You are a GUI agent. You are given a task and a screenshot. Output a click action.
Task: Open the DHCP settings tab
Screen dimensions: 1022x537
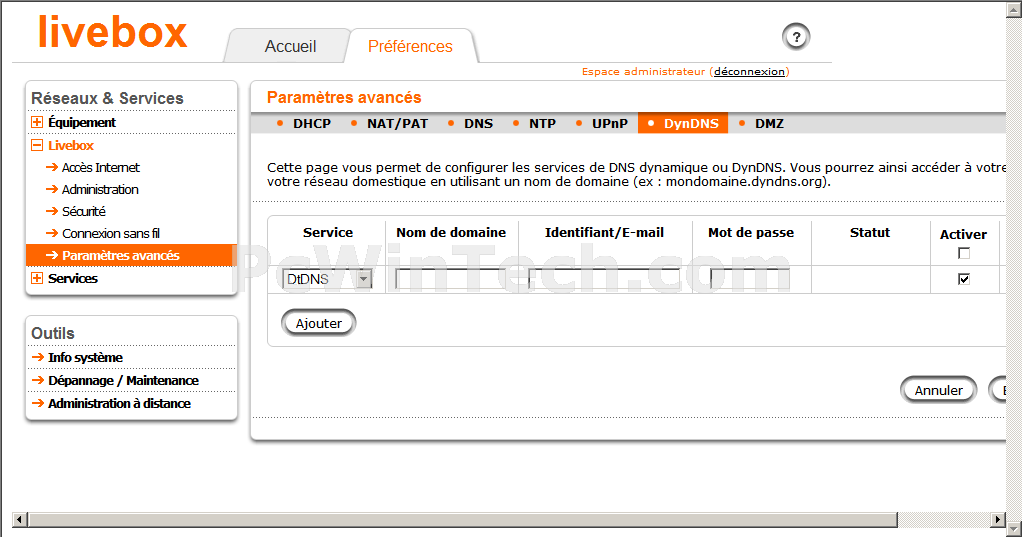(x=311, y=124)
